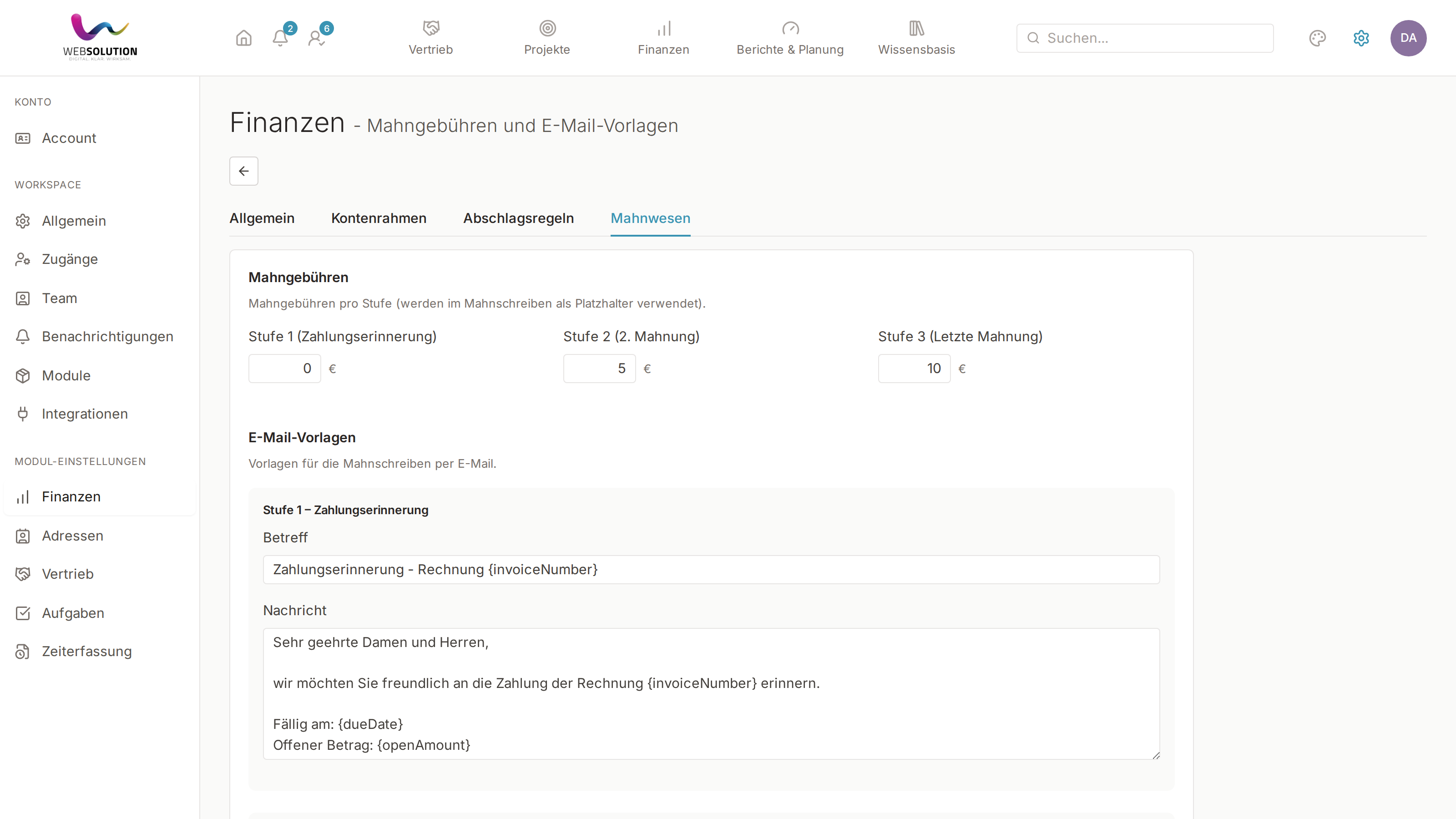Open Projekte in the top navigation
The height and width of the screenshot is (819, 1456).
[x=547, y=38]
